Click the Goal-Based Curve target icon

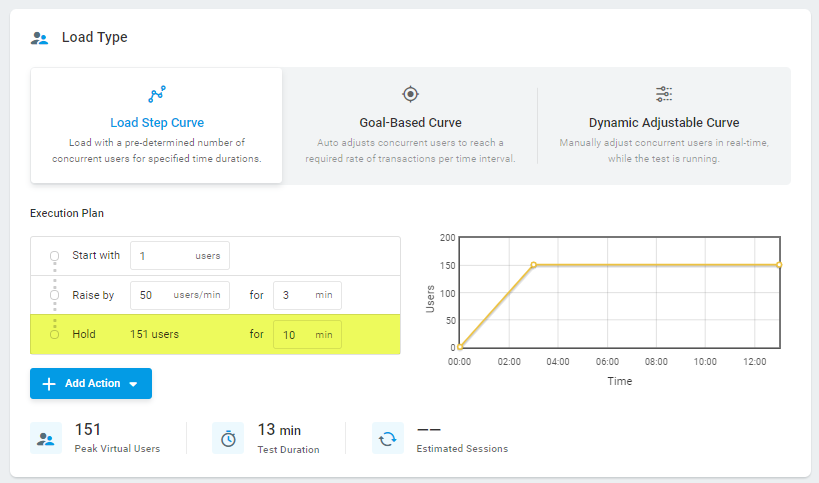(x=411, y=94)
